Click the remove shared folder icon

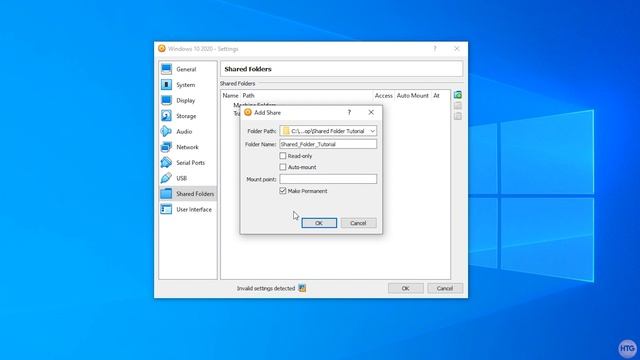(458, 116)
